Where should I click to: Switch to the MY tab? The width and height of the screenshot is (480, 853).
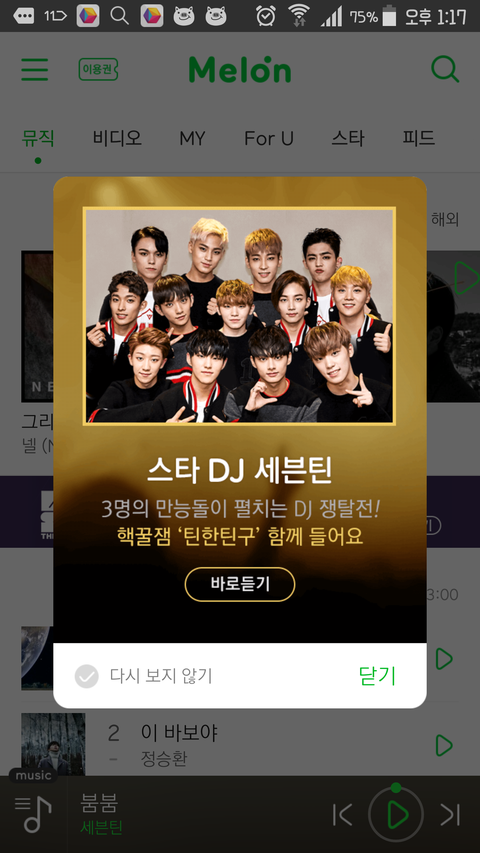[193, 138]
